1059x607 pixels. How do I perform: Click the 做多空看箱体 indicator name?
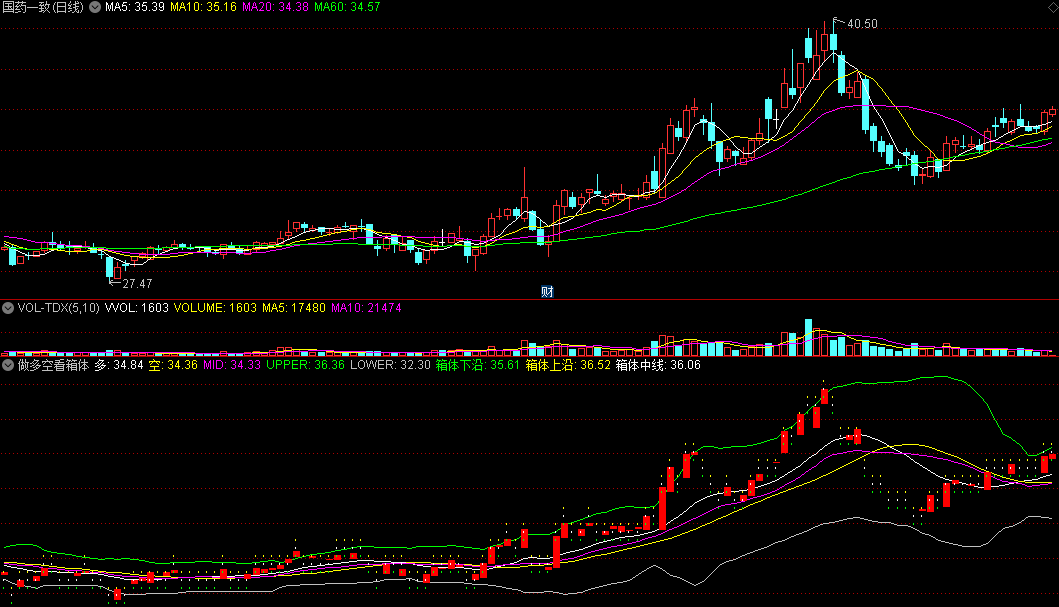(x=53, y=365)
